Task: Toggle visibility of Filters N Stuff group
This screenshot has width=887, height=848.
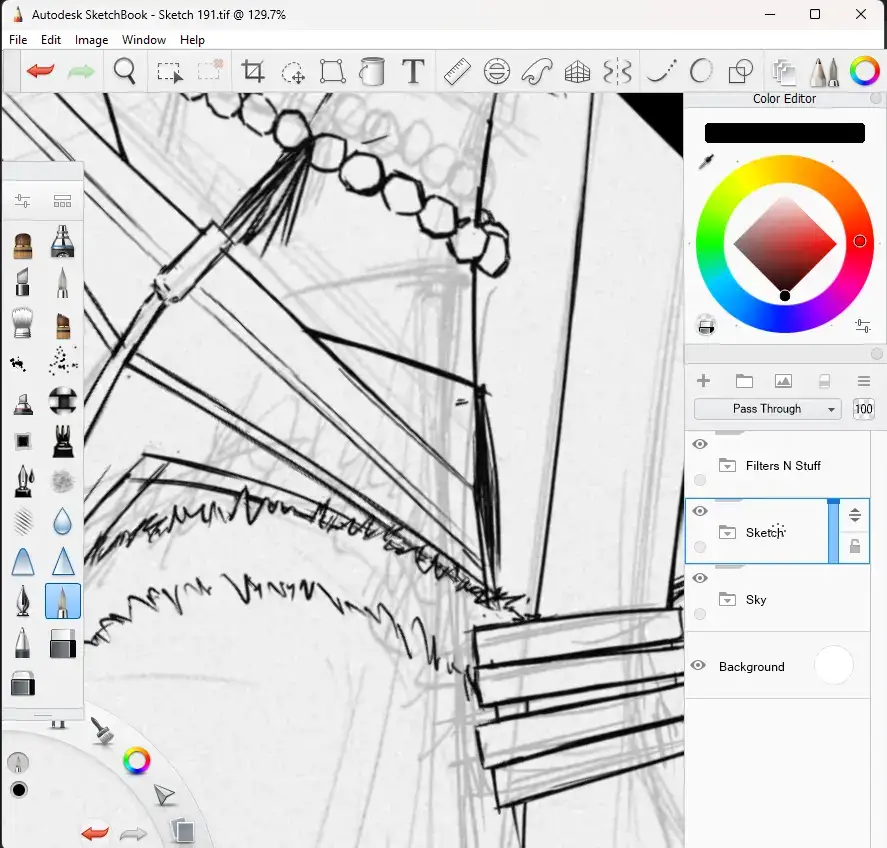Action: tap(700, 444)
